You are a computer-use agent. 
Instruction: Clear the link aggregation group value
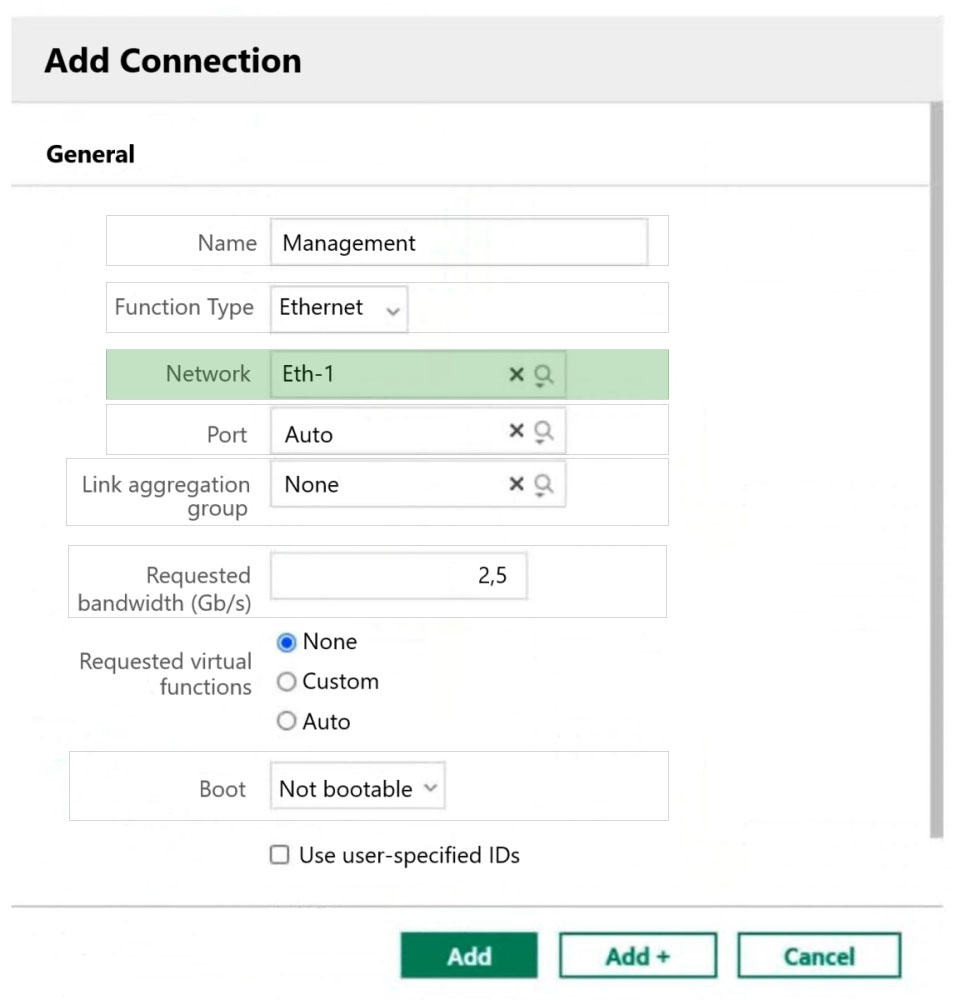click(x=516, y=484)
